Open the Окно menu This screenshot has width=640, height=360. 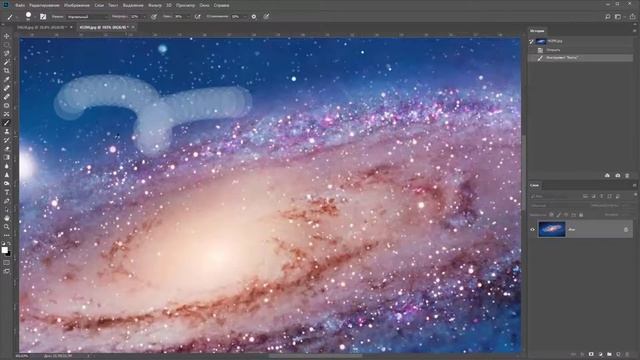204,5
